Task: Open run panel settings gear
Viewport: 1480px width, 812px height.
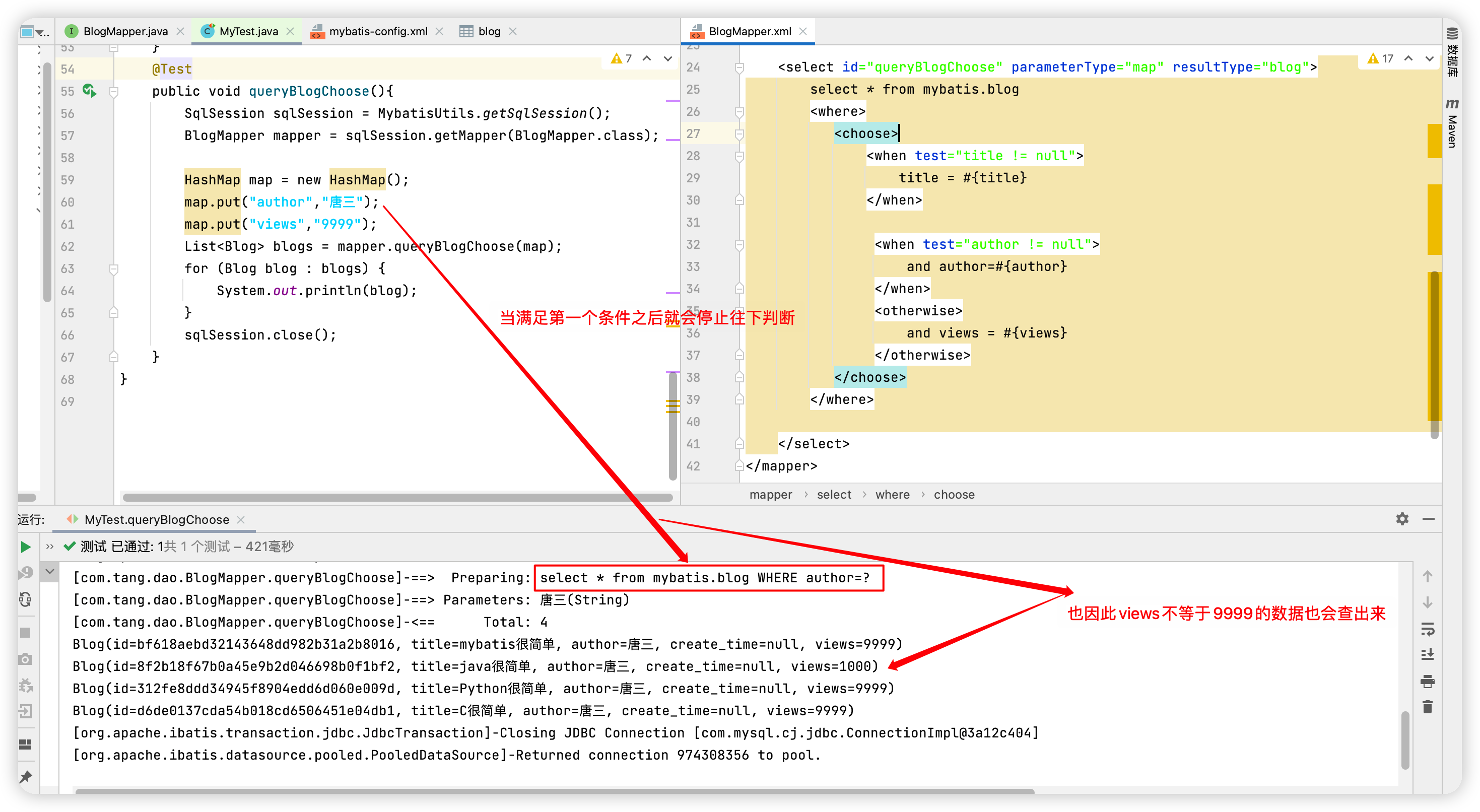Action: click(1402, 519)
